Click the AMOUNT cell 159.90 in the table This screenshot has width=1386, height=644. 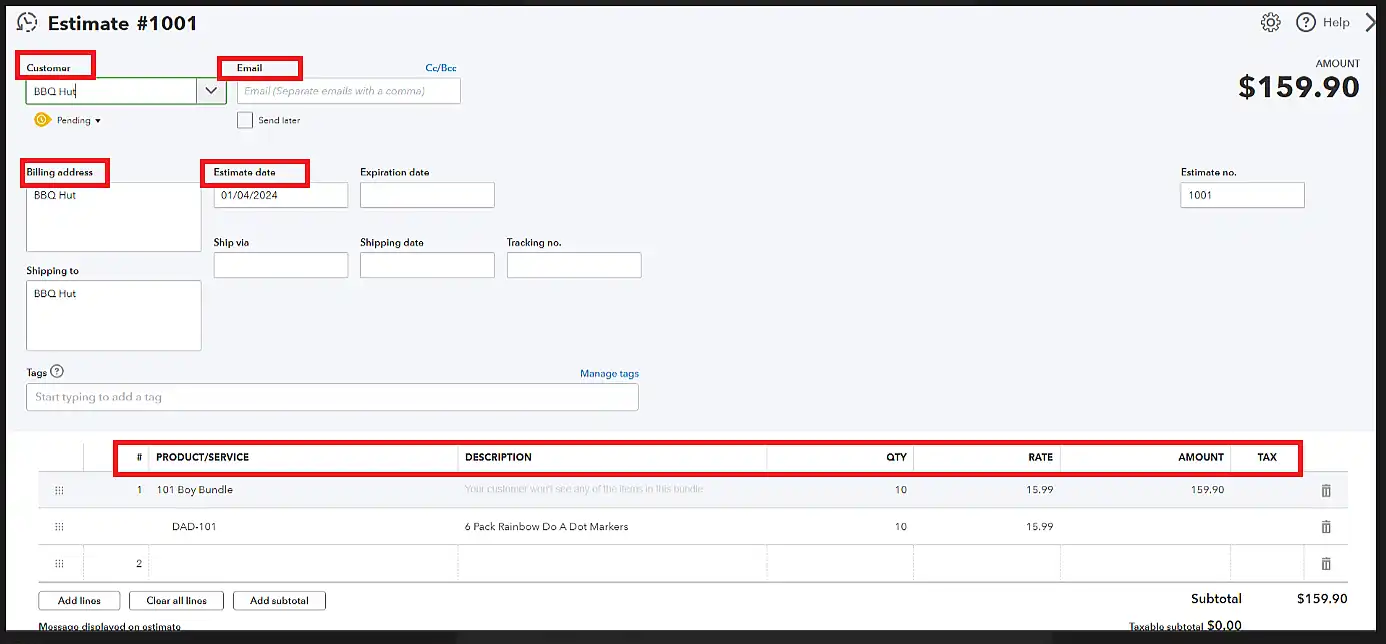click(x=1206, y=490)
